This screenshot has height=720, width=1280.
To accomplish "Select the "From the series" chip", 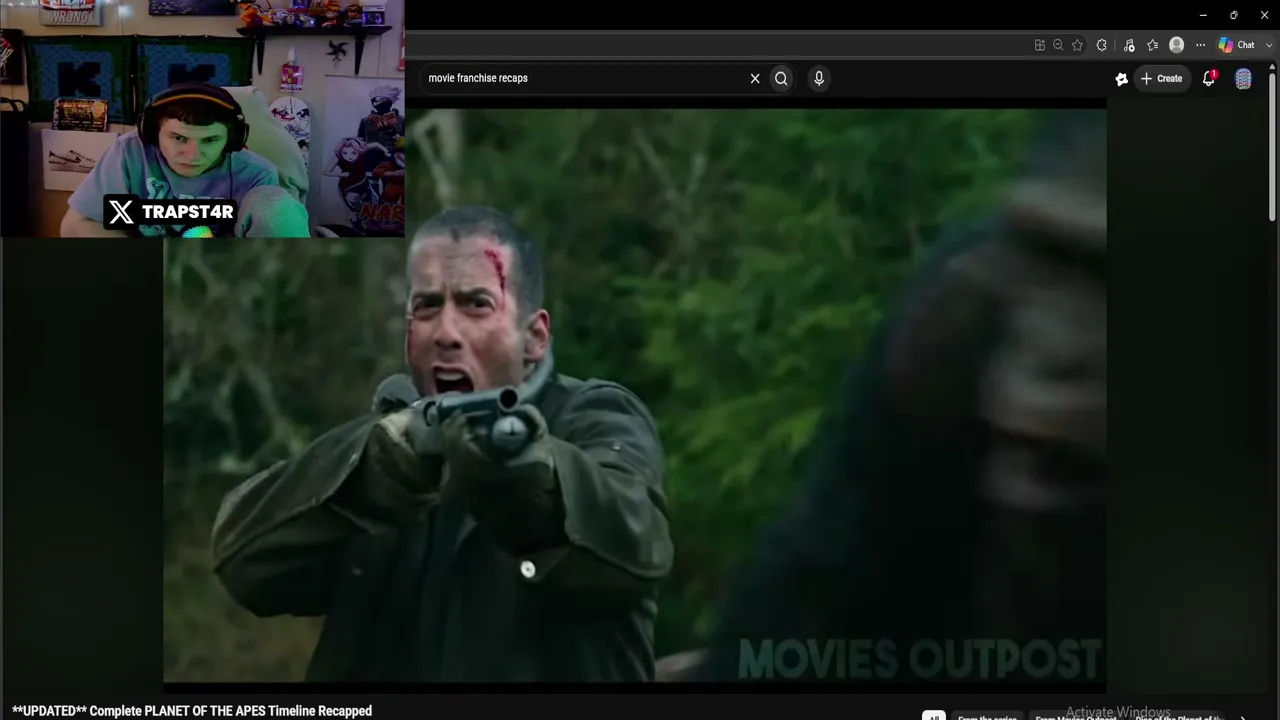I will pyautogui.click(x=987, y=716).
